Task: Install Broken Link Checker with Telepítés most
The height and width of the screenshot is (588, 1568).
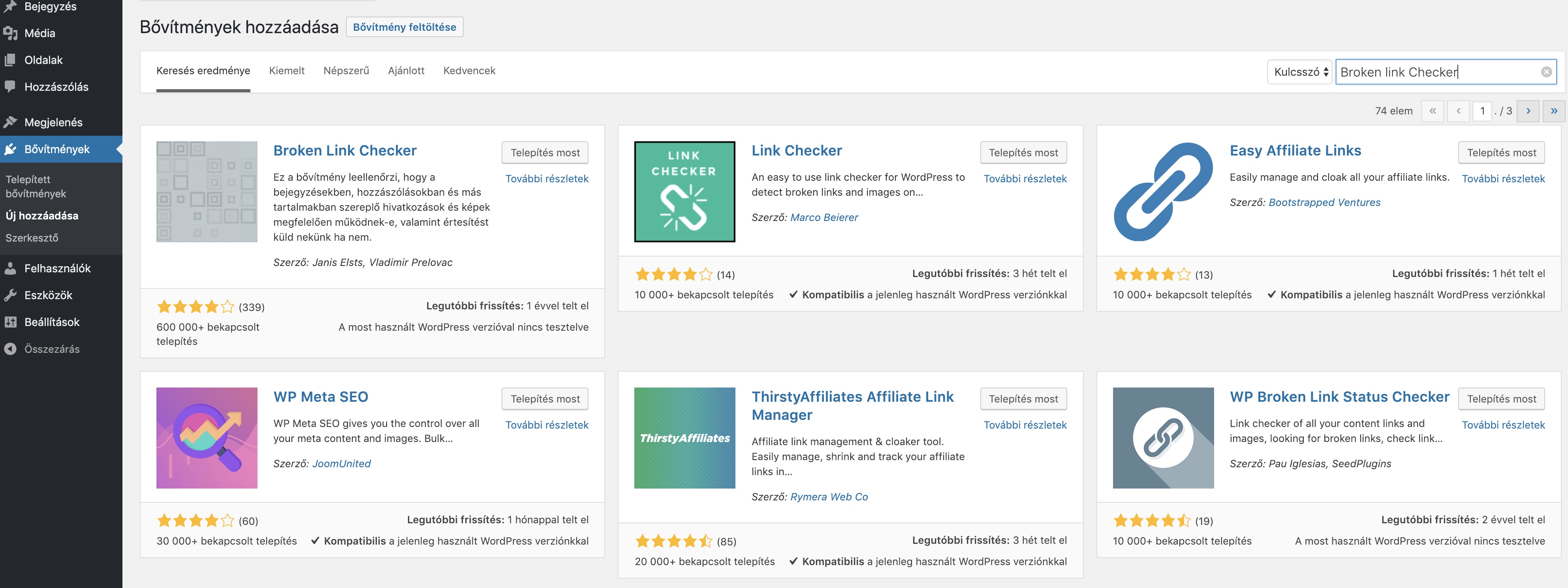Action: [x=545, y=153]
